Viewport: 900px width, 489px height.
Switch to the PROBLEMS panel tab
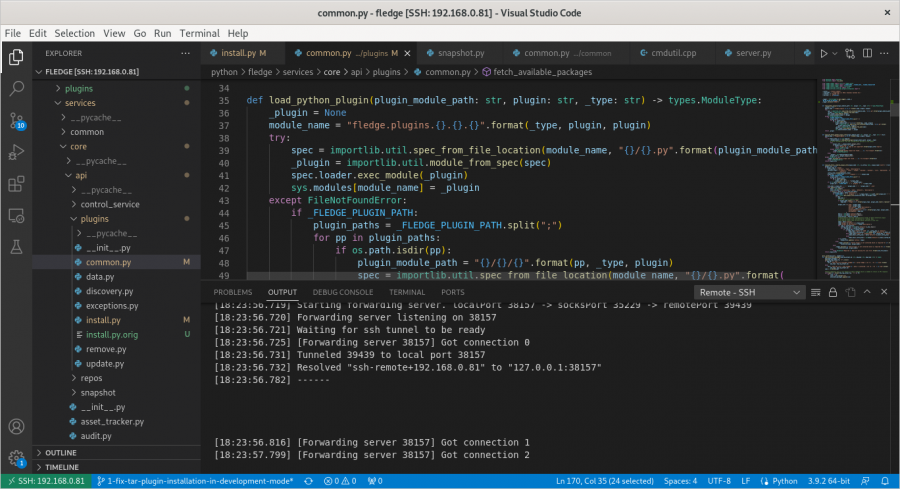pyautogui.click(x=233, y=292)
